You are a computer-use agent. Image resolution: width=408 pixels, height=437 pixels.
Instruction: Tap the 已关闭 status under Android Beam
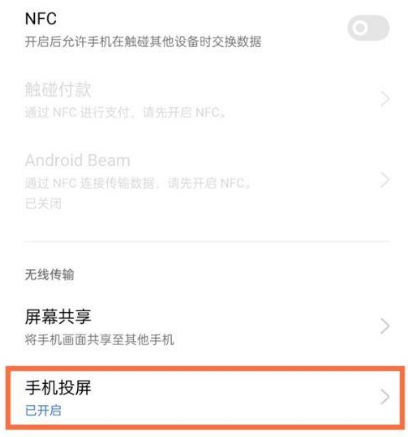(43, 203)
